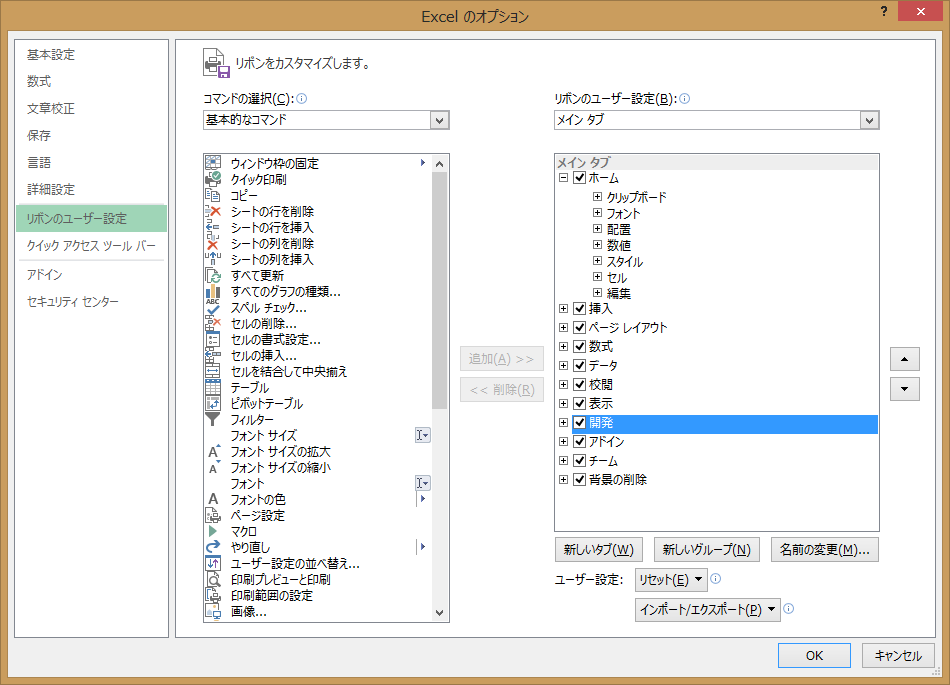Click the 画像 command icon

coord(213,612)
